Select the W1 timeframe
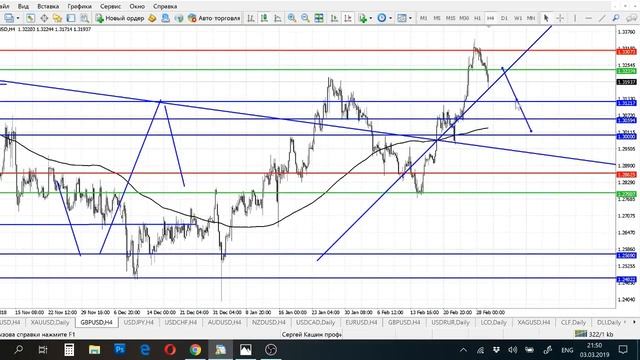This screenshot has height=360, width=640. point(518,18)
